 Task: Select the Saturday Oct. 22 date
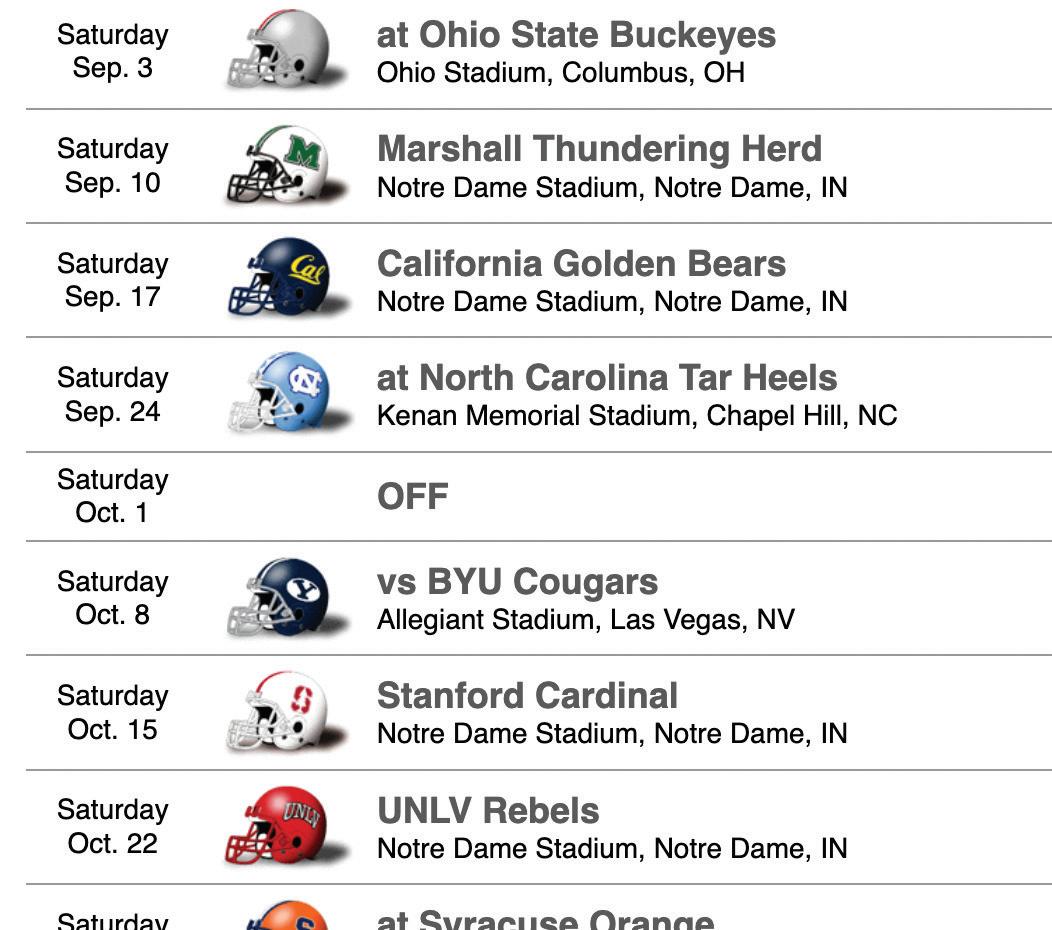pos(113,826)
